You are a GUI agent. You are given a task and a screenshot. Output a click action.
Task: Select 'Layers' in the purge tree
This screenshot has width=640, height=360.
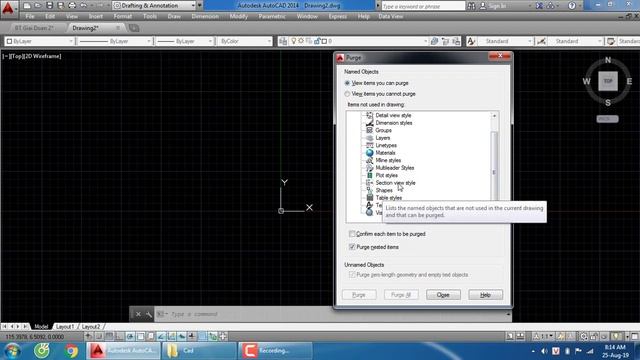click(382, 138)
